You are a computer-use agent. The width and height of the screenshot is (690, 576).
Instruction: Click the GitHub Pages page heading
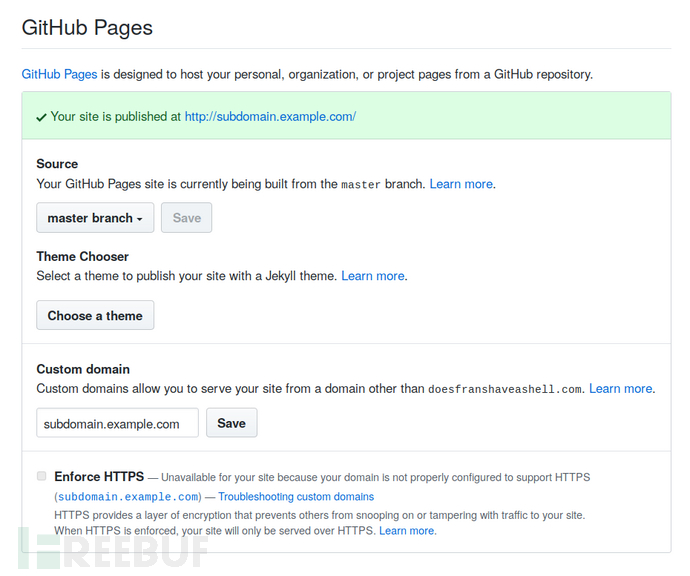87,28
